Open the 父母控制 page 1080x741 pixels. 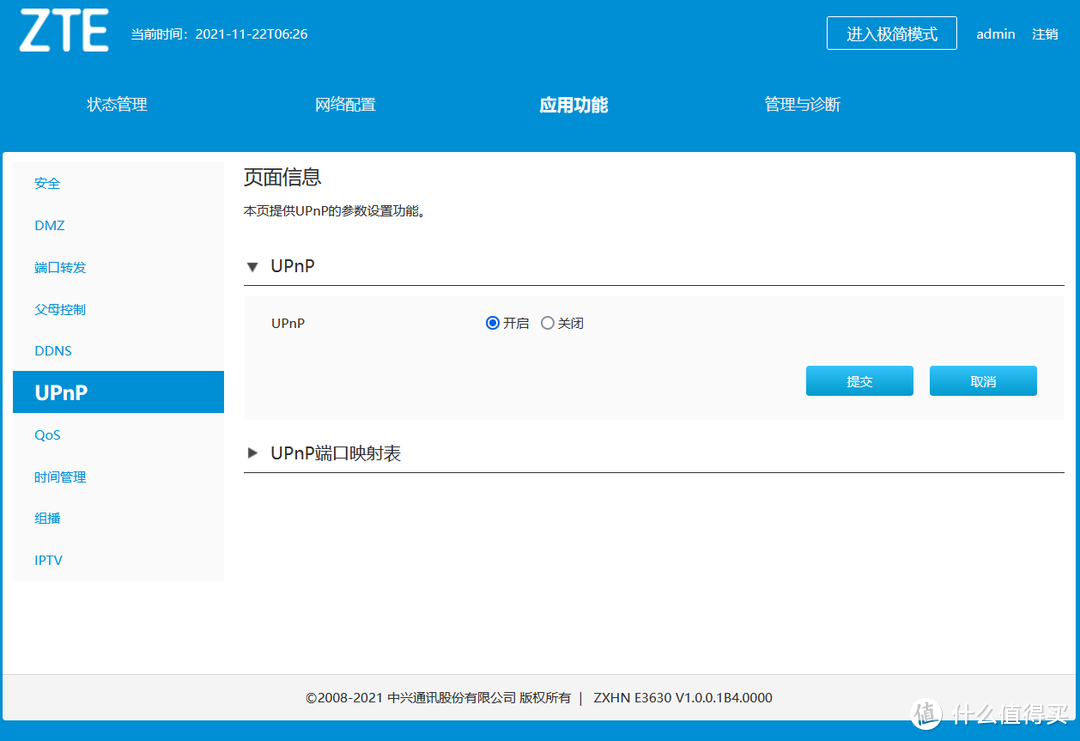[x=60, y=309]
